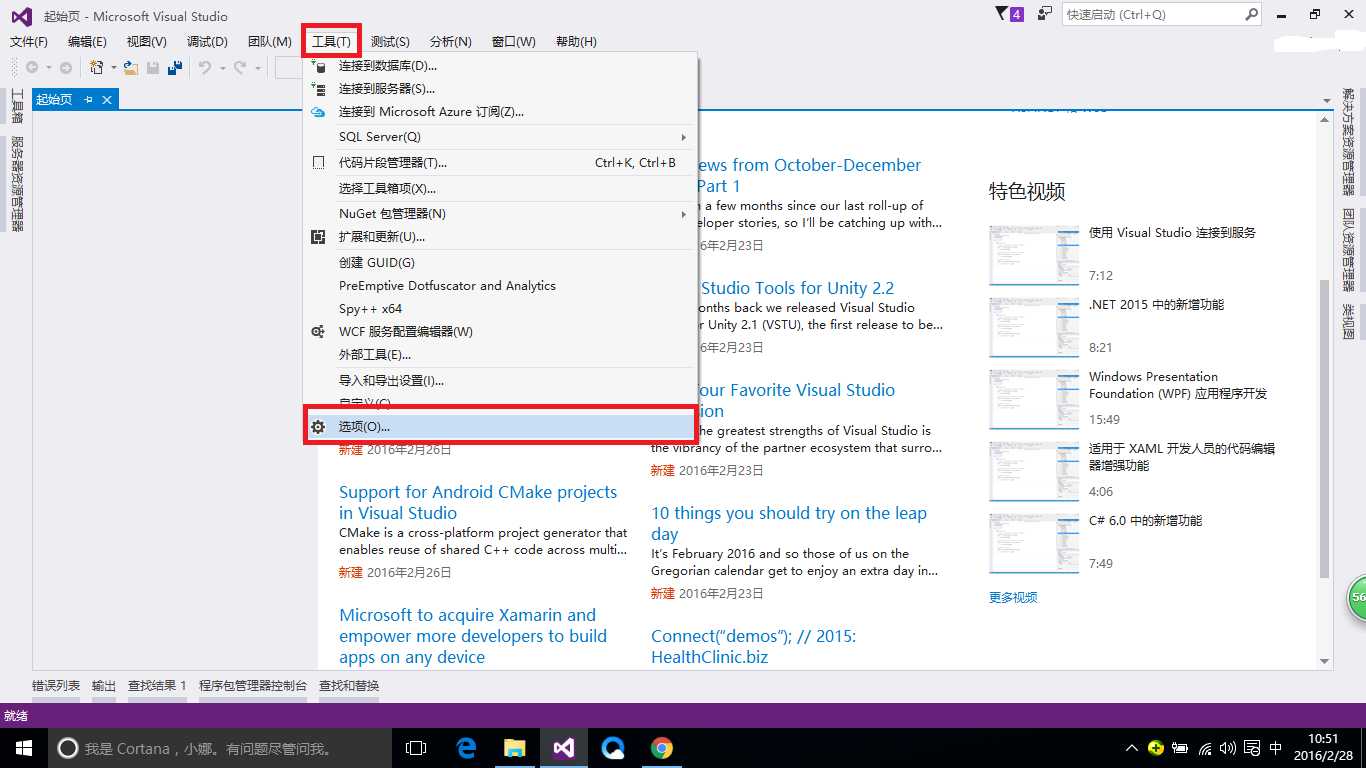Open the 团队(M) menu
1366x768 pixels.
[x=270, y=41]
